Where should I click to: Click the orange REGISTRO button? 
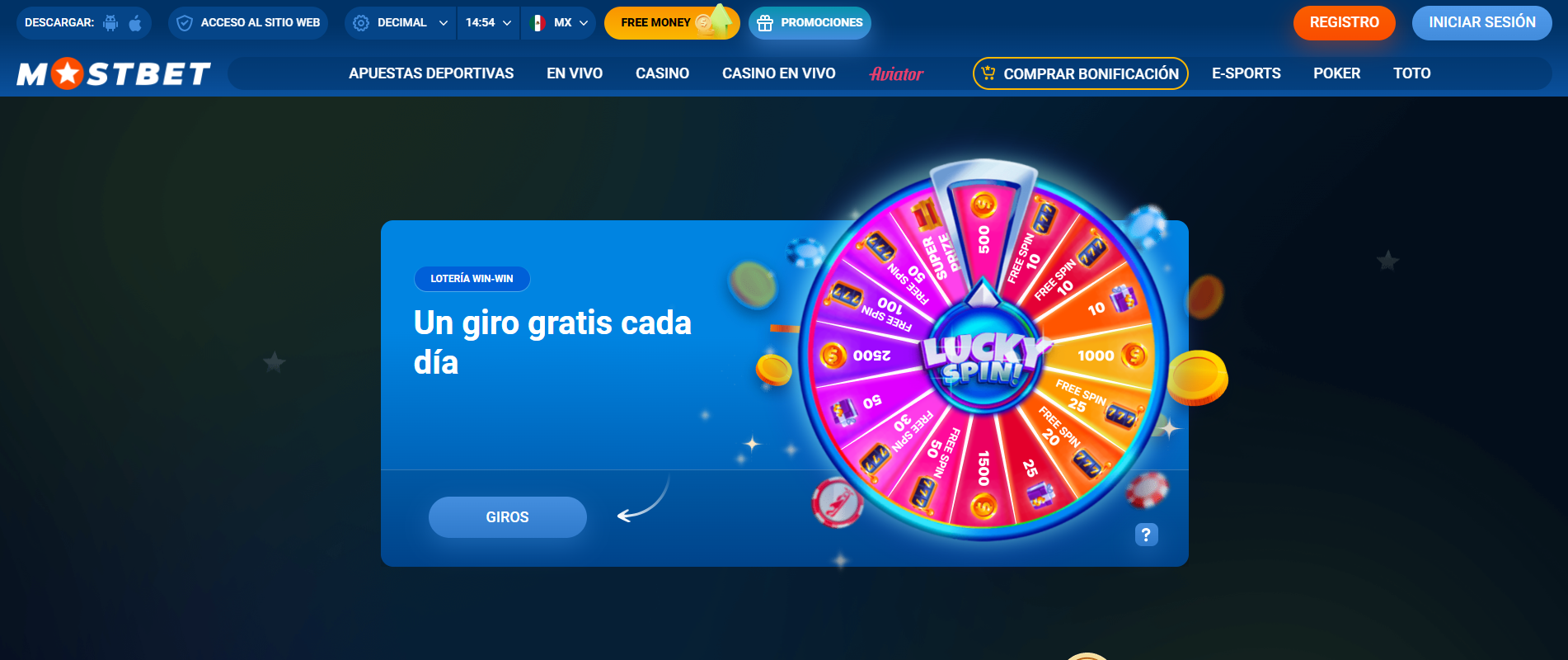1345,23
